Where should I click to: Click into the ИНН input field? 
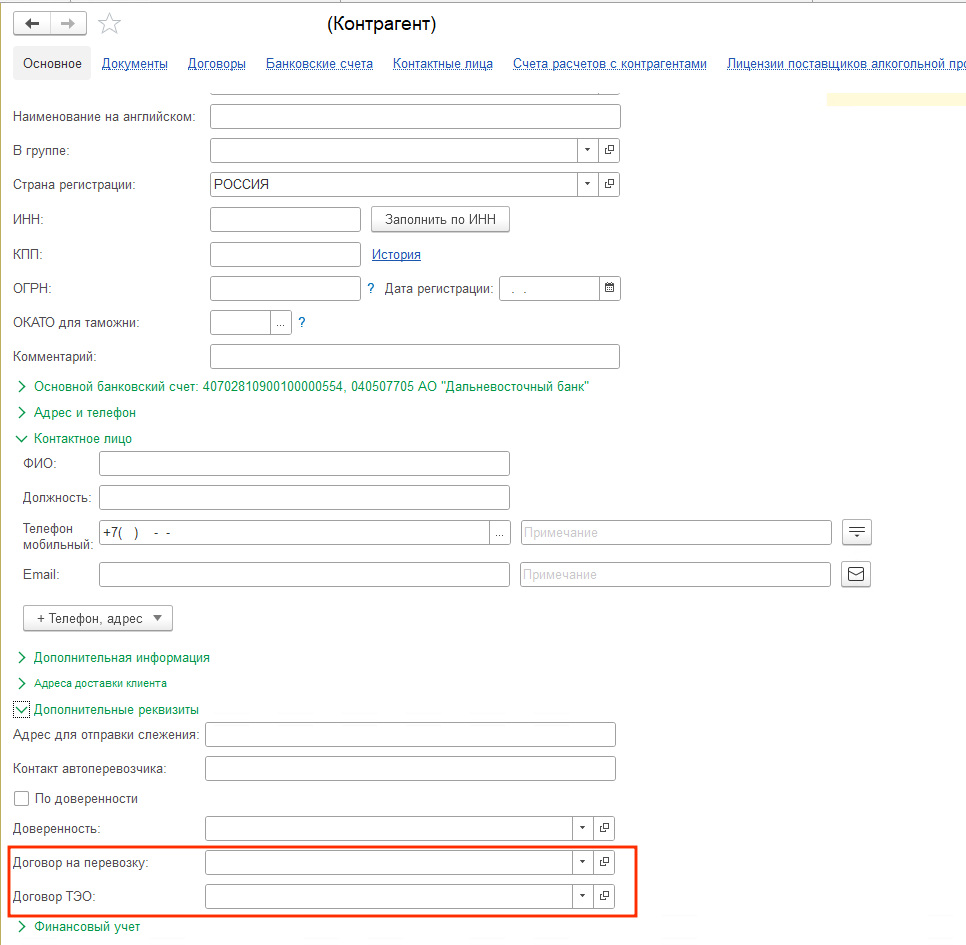pyautogui.click(x=285, y=219)
